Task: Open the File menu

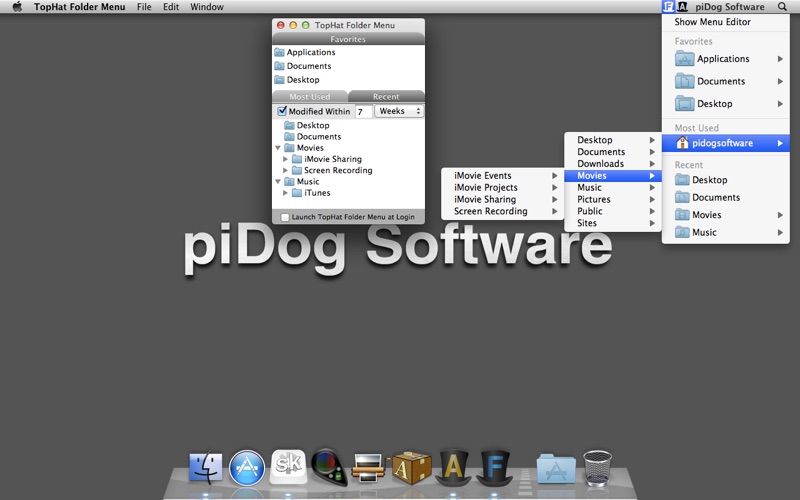Action: (144, 7)
